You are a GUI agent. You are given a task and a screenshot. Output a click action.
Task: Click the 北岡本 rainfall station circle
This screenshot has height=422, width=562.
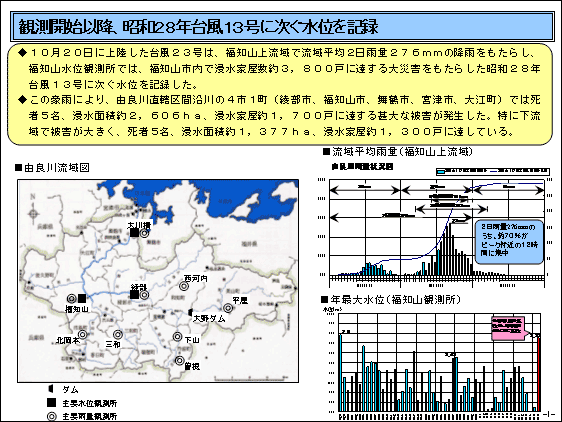click(x=82, y=335)
